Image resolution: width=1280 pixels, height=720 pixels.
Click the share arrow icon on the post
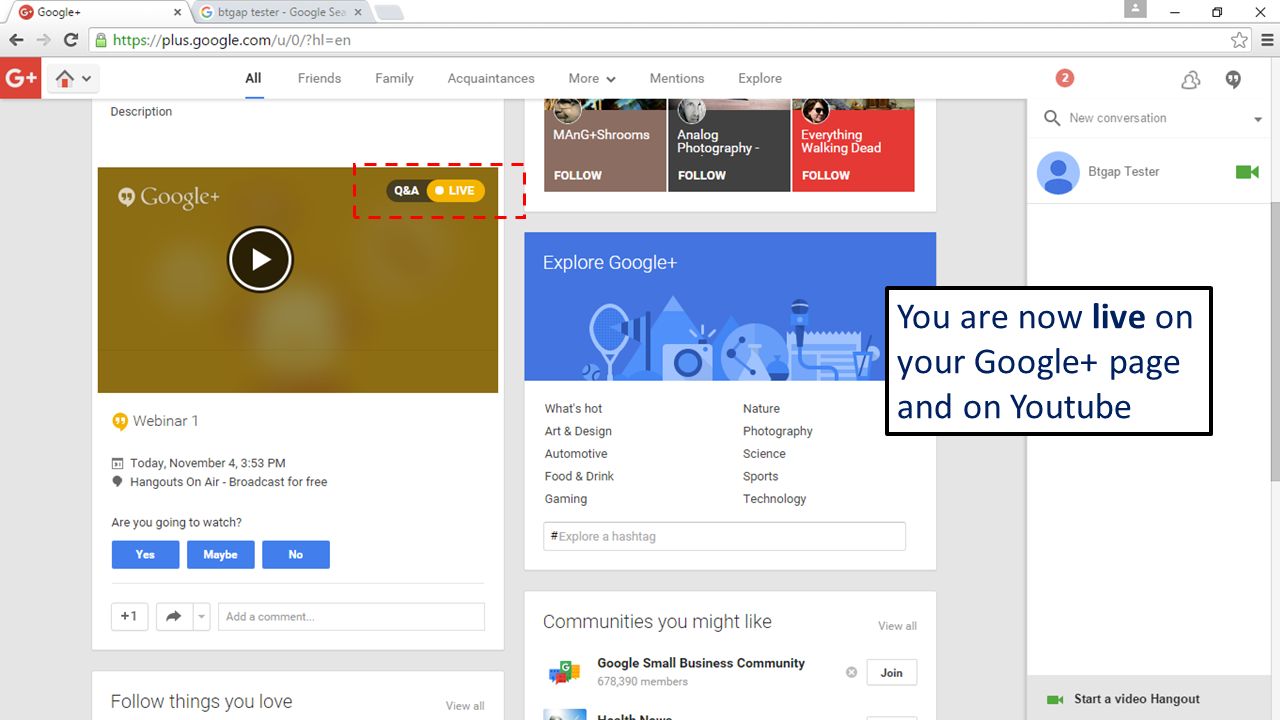[x=173, y=617]
